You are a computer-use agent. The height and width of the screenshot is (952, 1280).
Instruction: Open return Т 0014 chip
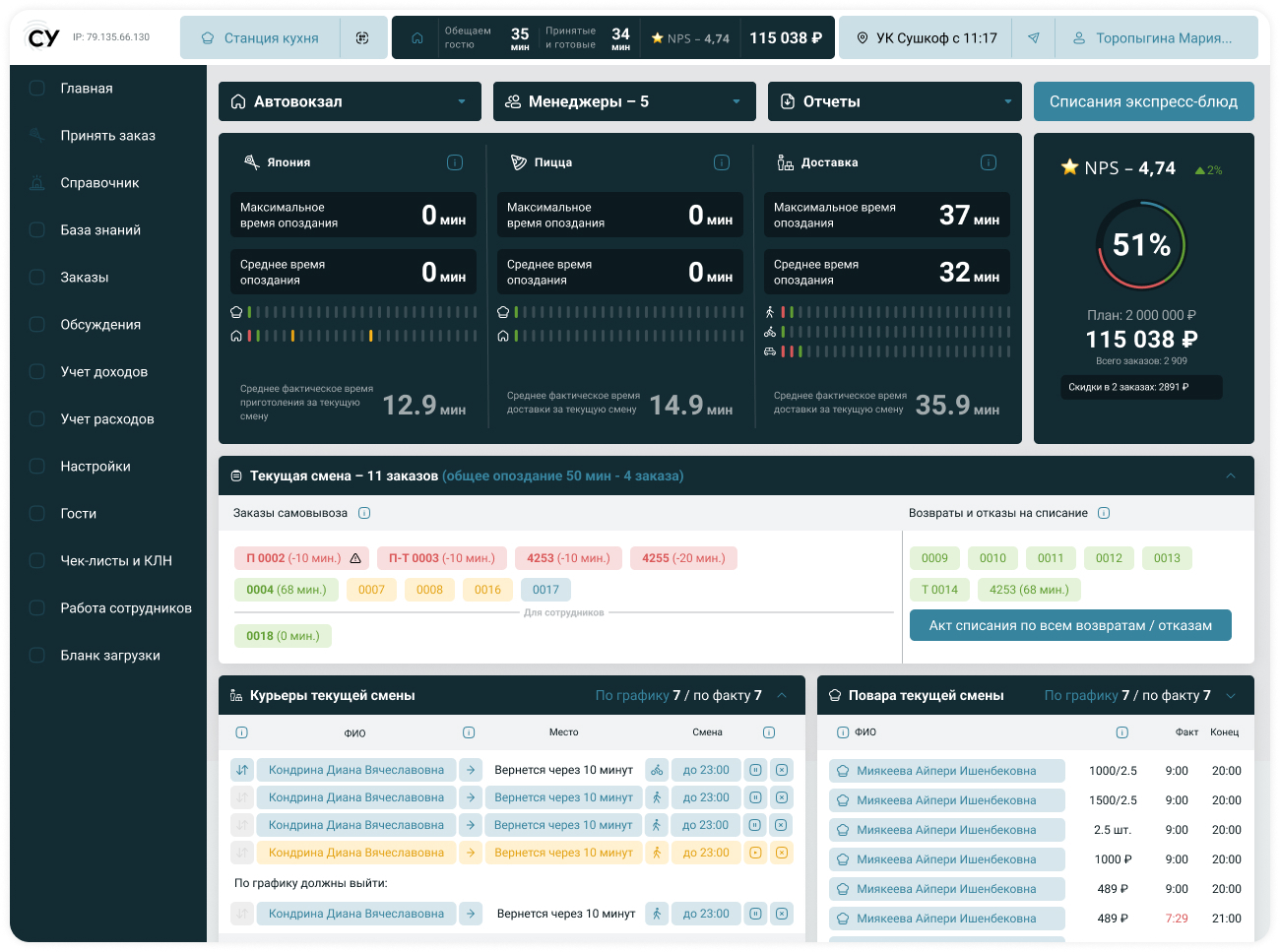[939, 590]
